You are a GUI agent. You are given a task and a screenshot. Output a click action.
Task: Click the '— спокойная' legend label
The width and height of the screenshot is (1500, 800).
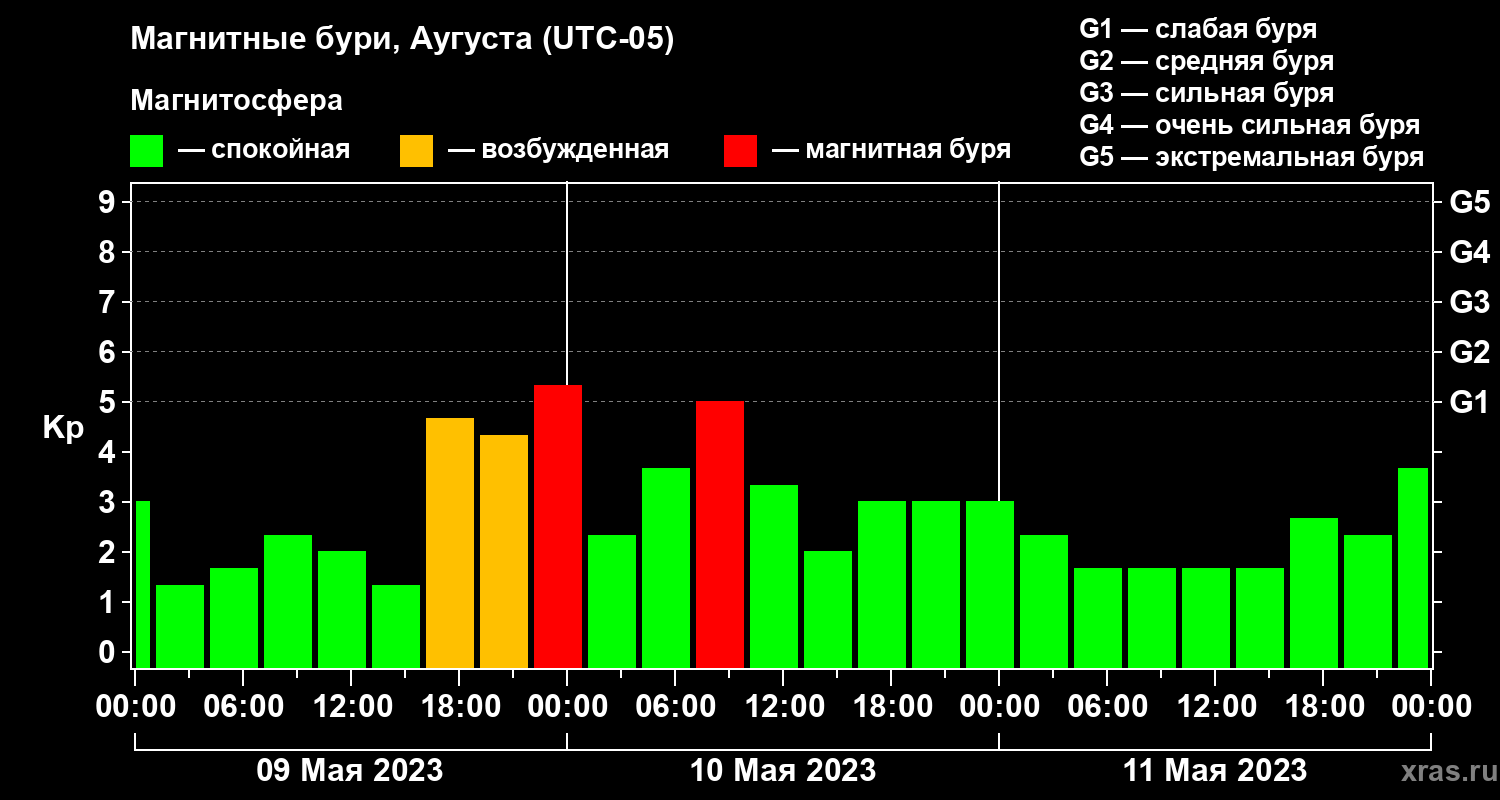point(264,151)
